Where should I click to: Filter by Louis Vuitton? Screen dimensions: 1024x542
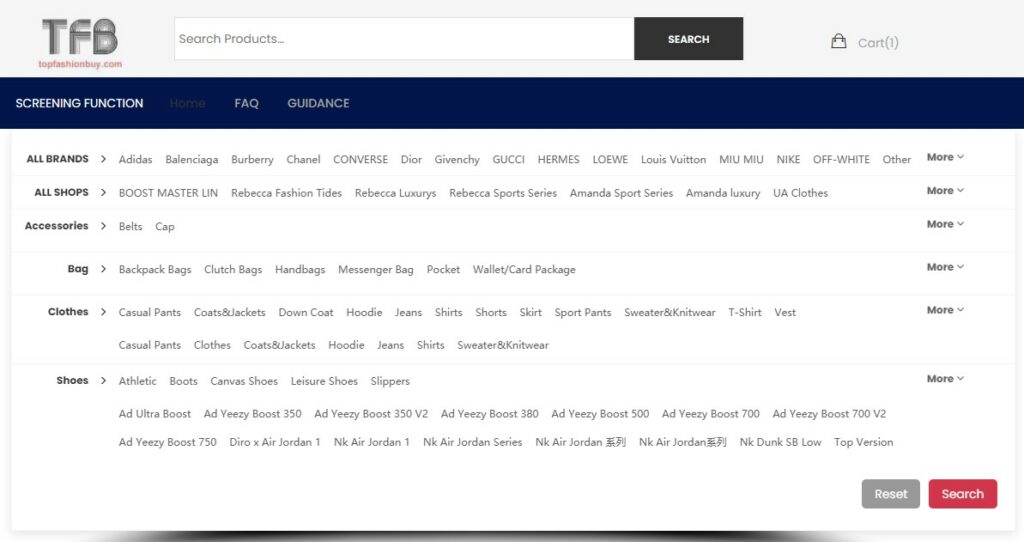point(673,159)
